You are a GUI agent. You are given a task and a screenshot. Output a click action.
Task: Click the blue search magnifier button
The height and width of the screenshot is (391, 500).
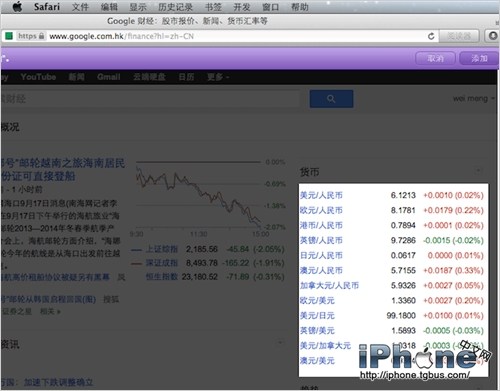pyautogui.click(x=331, y=99)
